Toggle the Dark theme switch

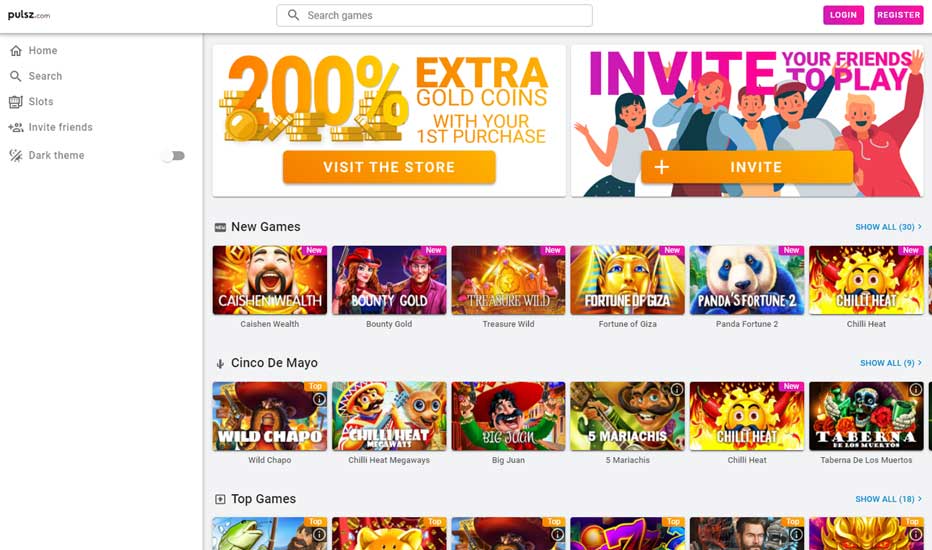(174, 156)
